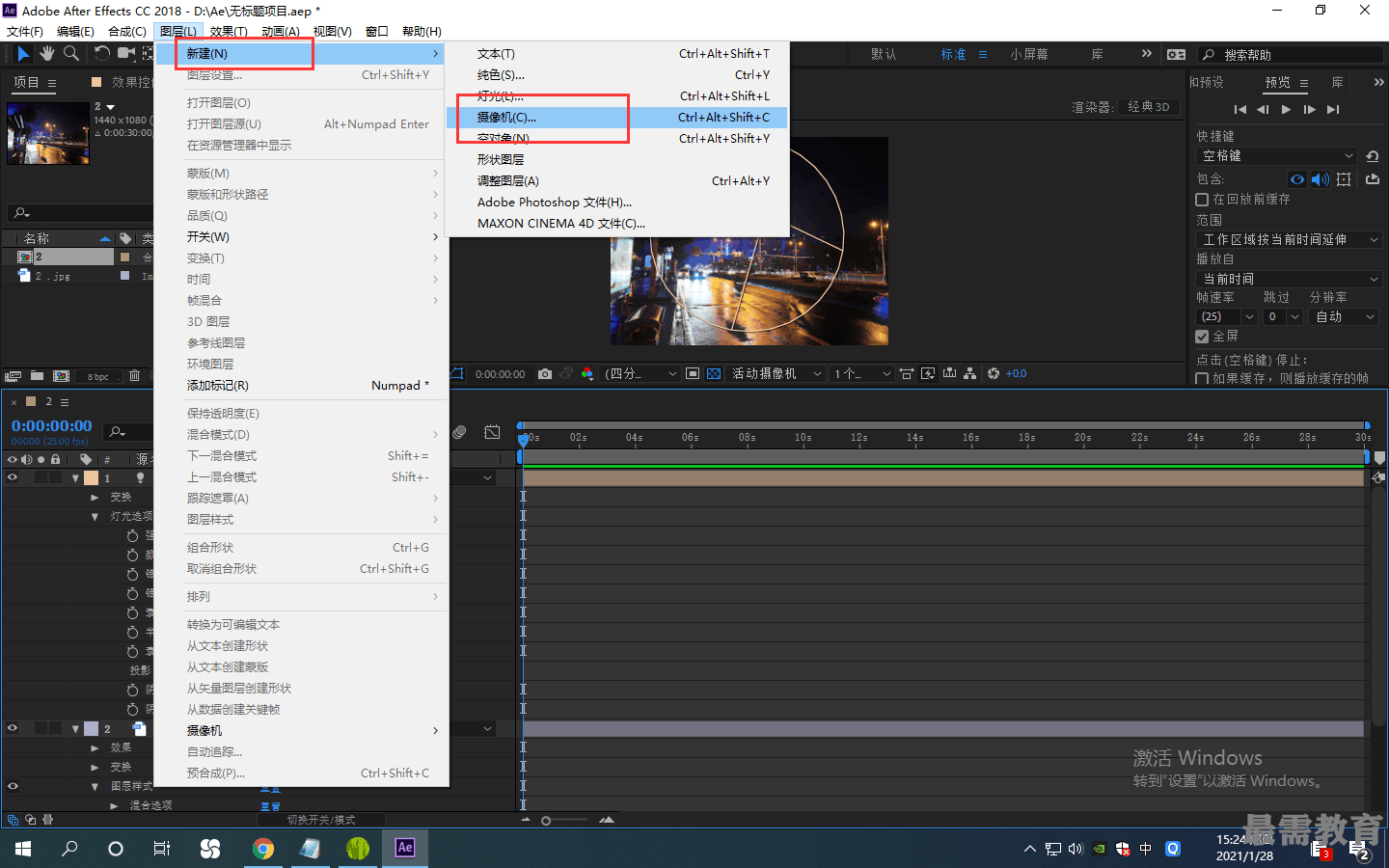Choose 摄像机(C)... from the New submenu
The image size is (1389, 868).
(x=617, y=118)
